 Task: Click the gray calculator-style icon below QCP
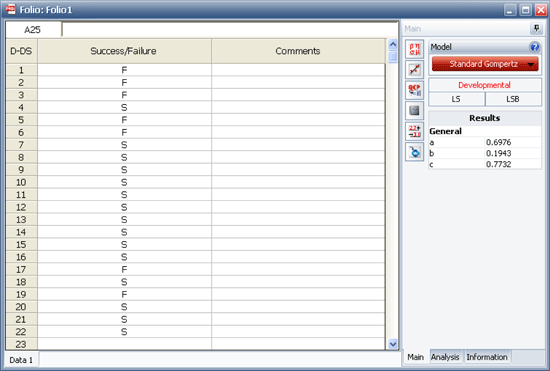(x=414, y=111)
